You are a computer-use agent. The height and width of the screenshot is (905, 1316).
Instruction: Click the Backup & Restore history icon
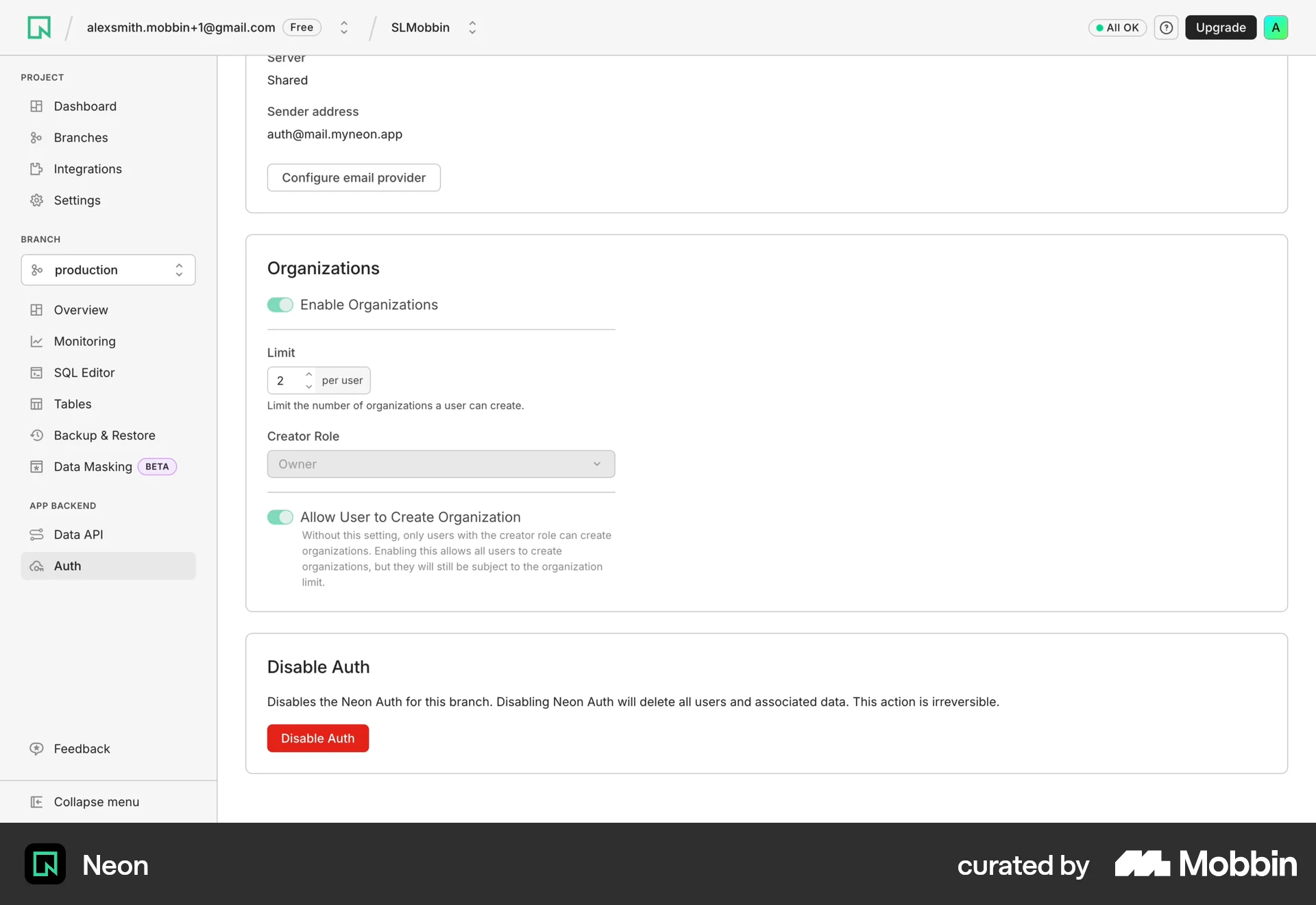tap(36, 435)
